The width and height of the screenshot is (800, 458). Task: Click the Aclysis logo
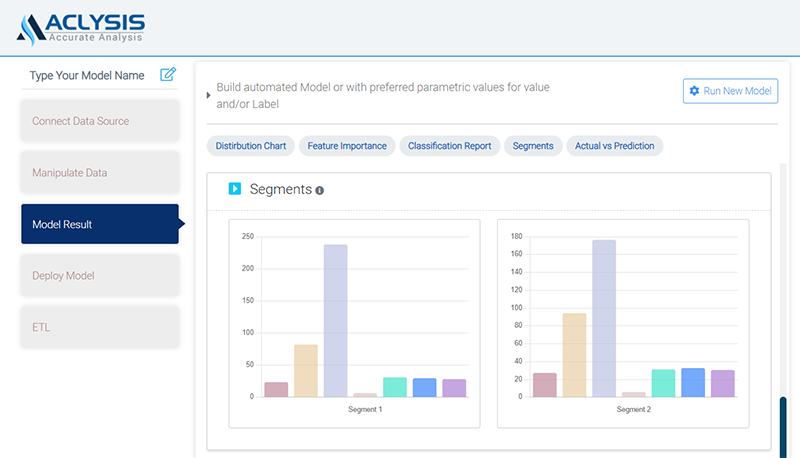(x=81, y=28)
